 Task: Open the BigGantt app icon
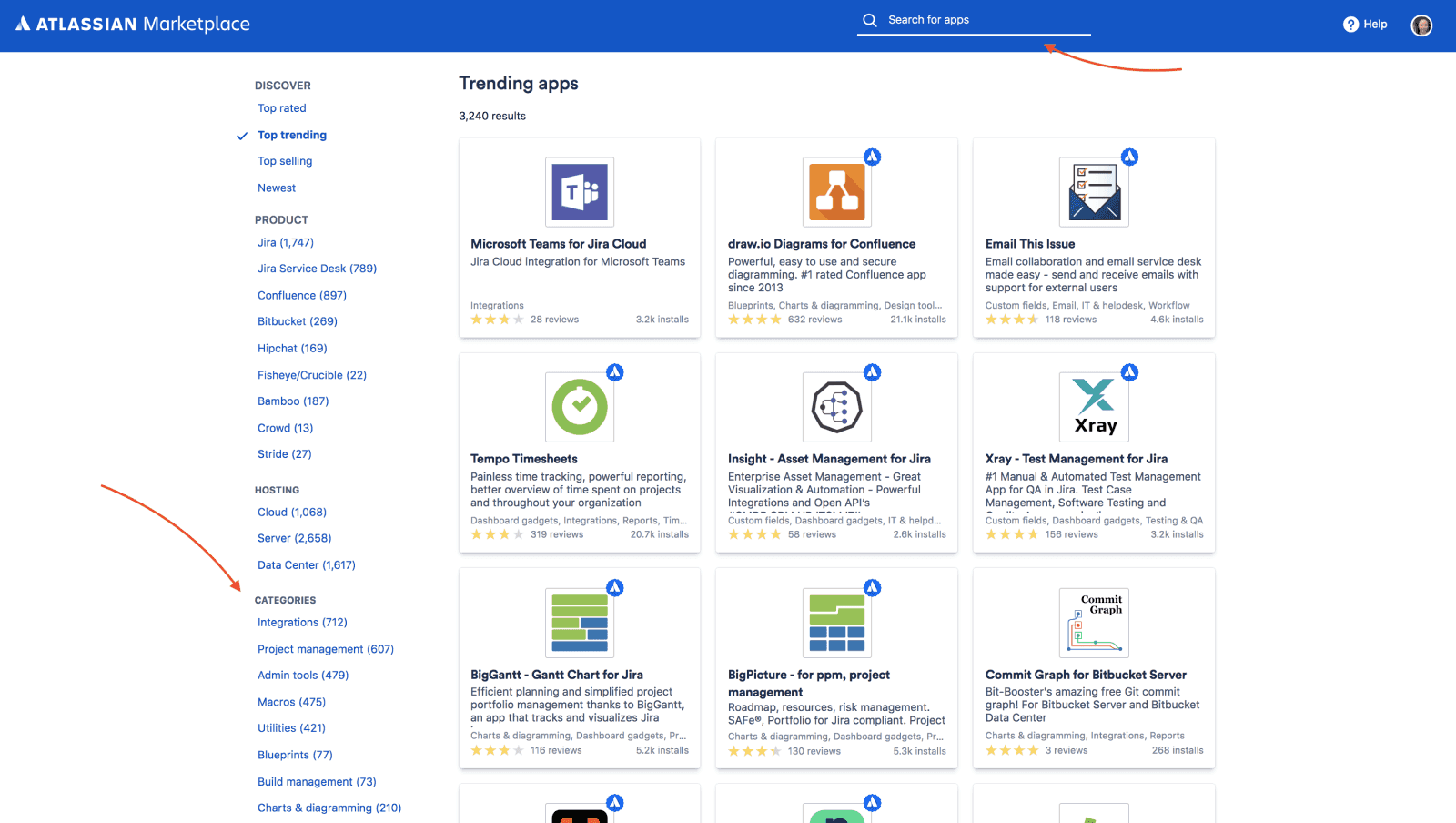pyautogui.click(x=580, y=623)
